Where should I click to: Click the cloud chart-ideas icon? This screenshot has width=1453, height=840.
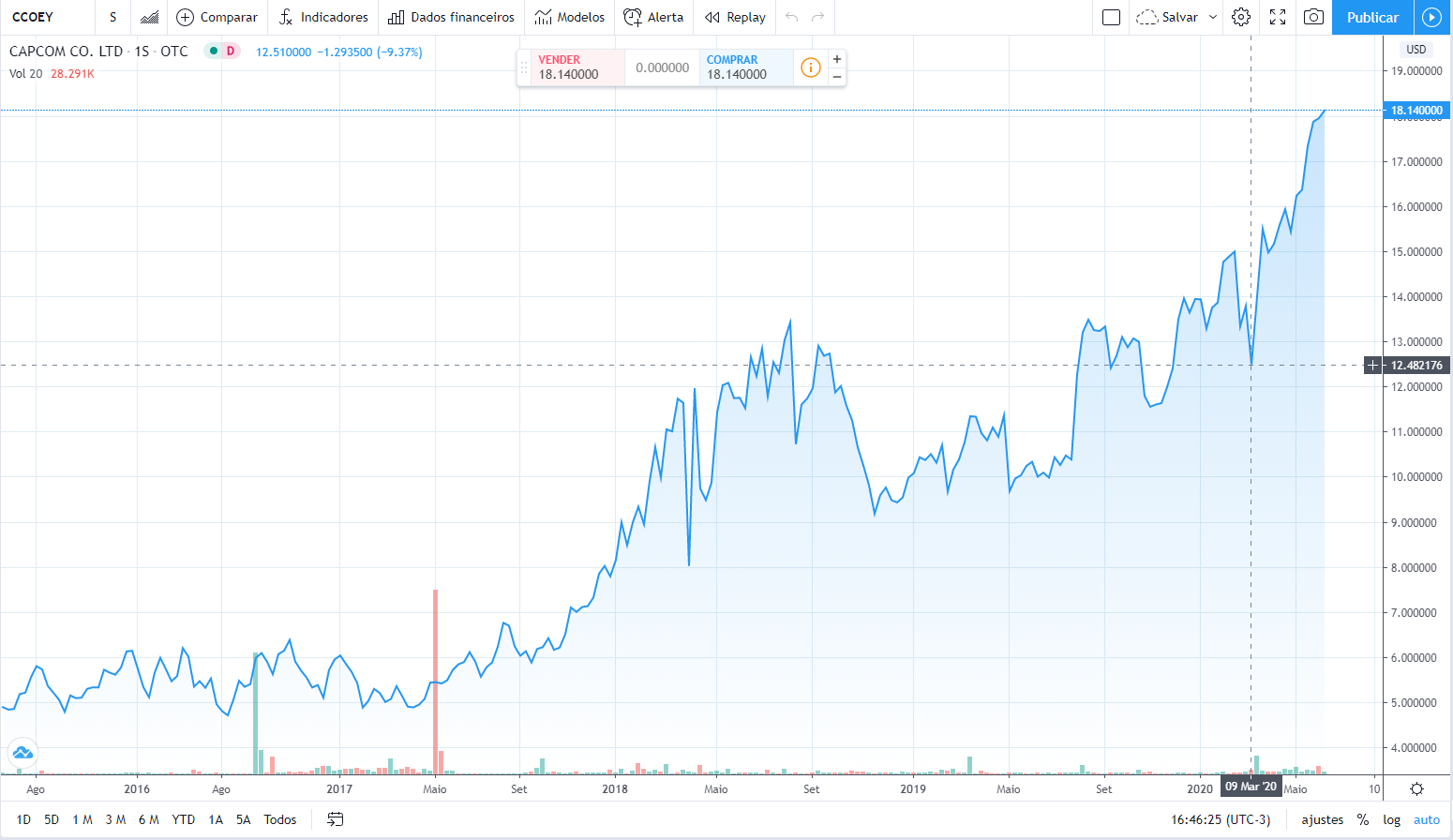[x=22, y=752]
